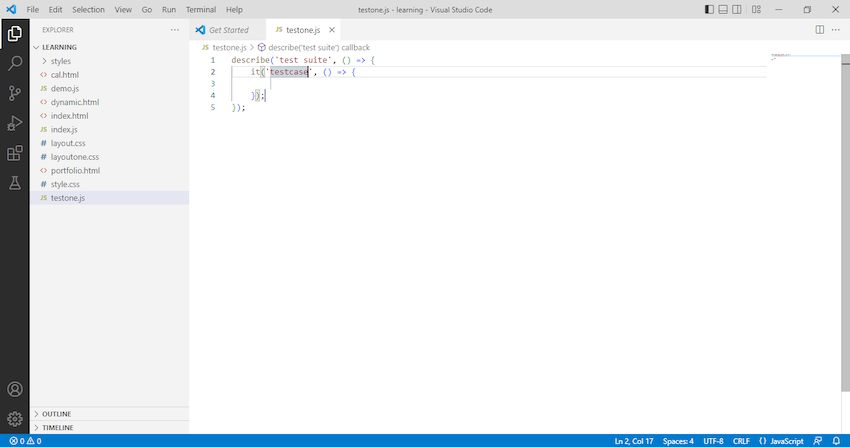Open the Testing flask view

point(15,183)
